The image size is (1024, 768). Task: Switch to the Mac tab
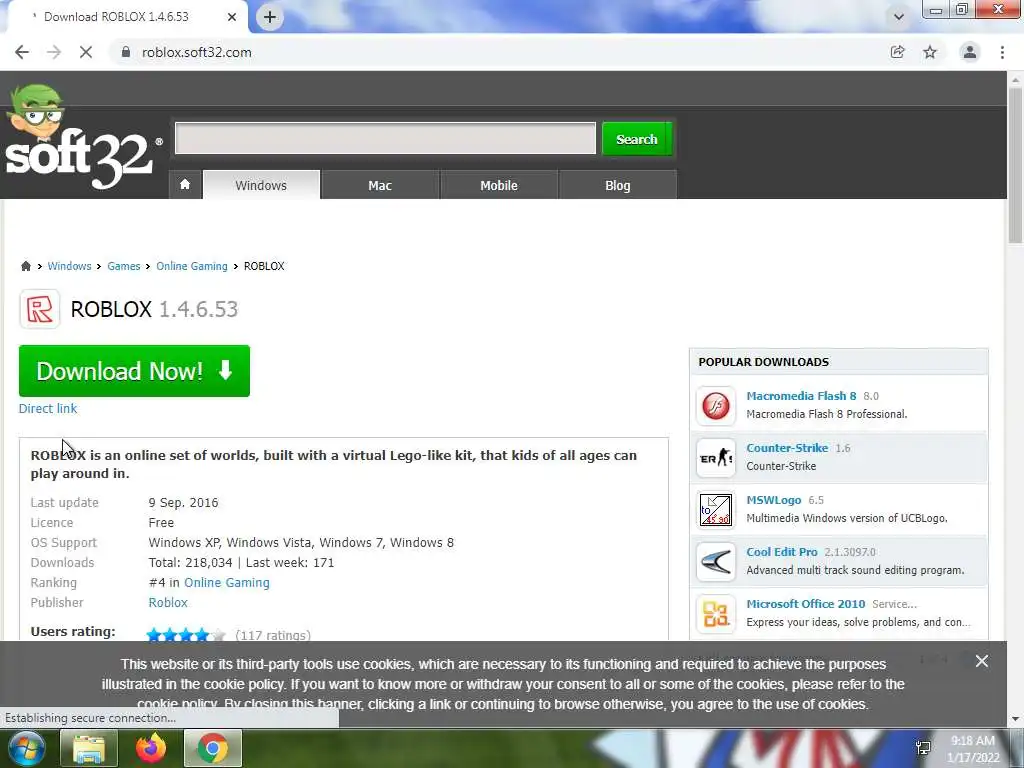tap(380, 185)
